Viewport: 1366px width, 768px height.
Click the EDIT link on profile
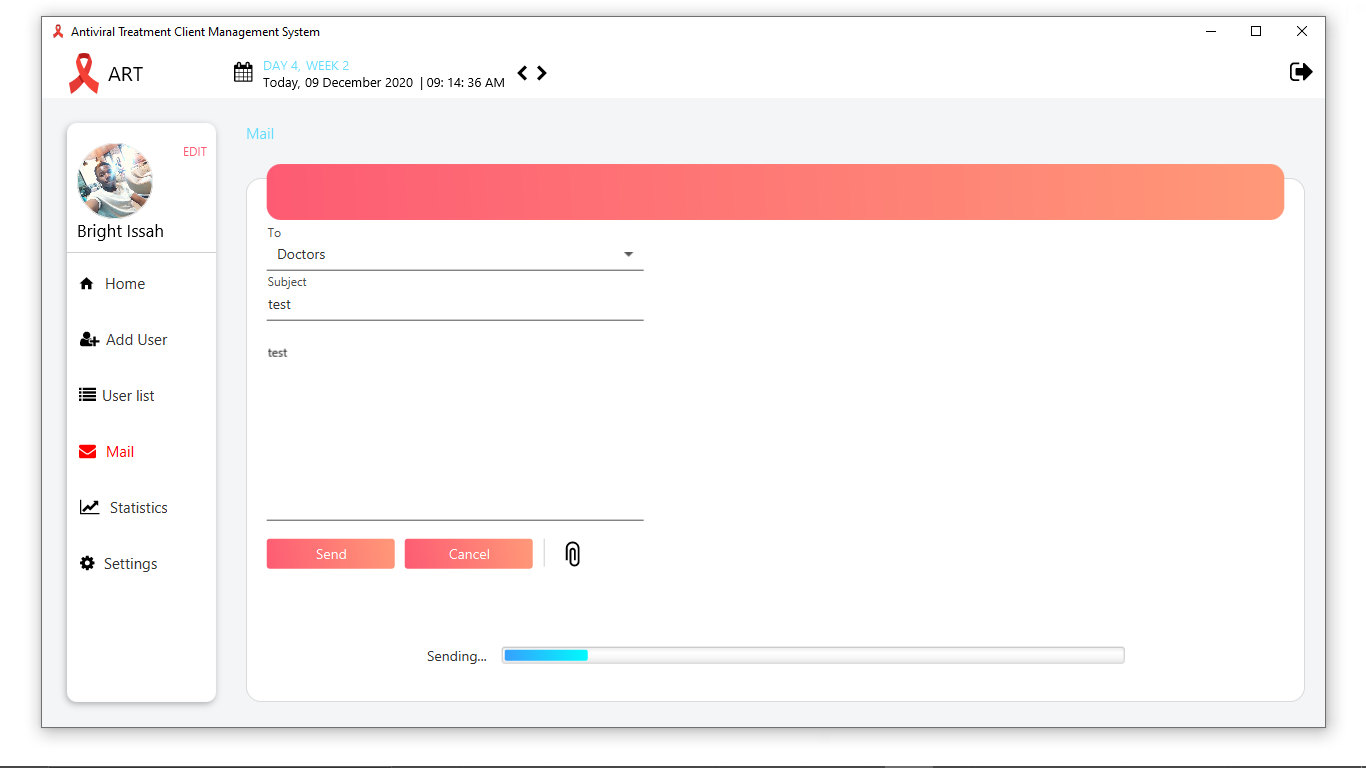click(x=194, y=151)
